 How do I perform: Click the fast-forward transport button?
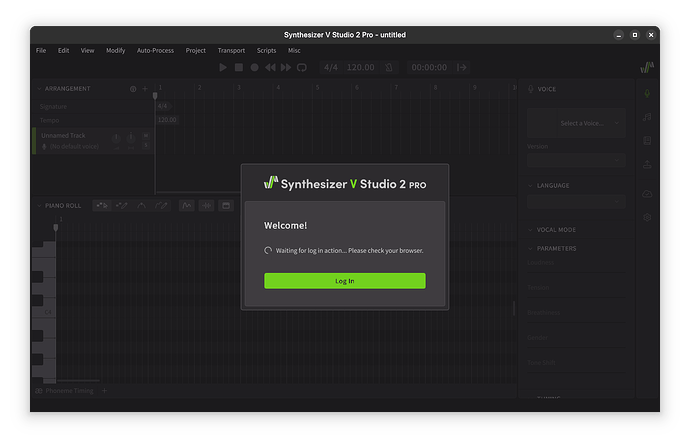[286, 67]
